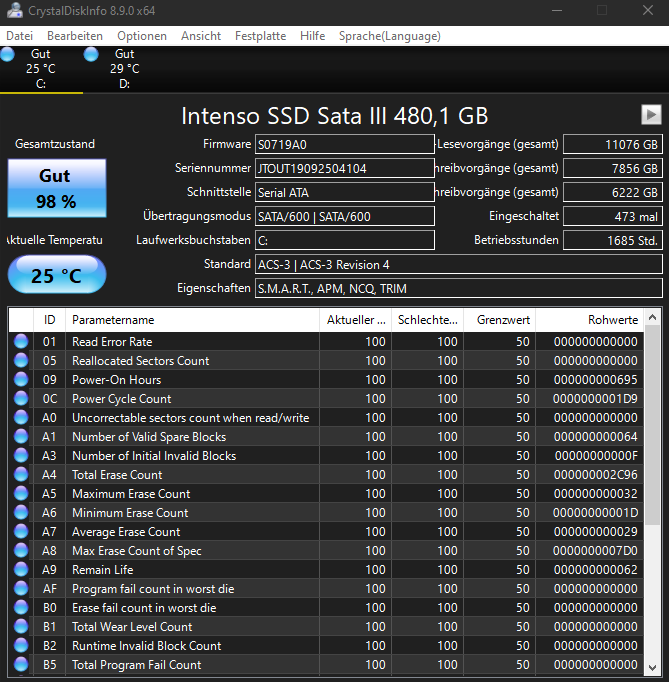Click the Seriennummer field JTOUT19092504104
Viewport: 669px width, 682px height.
(x=345, y=168)
